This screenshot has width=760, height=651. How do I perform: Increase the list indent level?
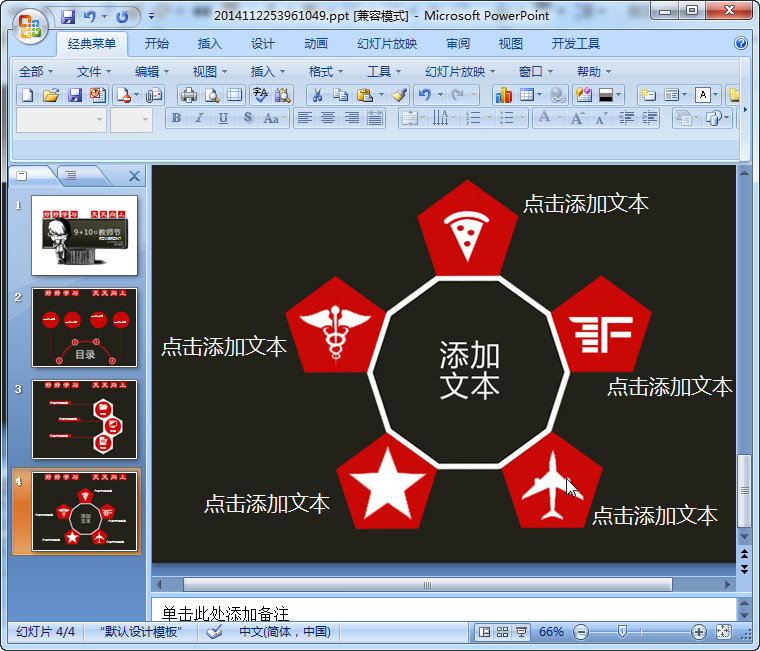649,118
